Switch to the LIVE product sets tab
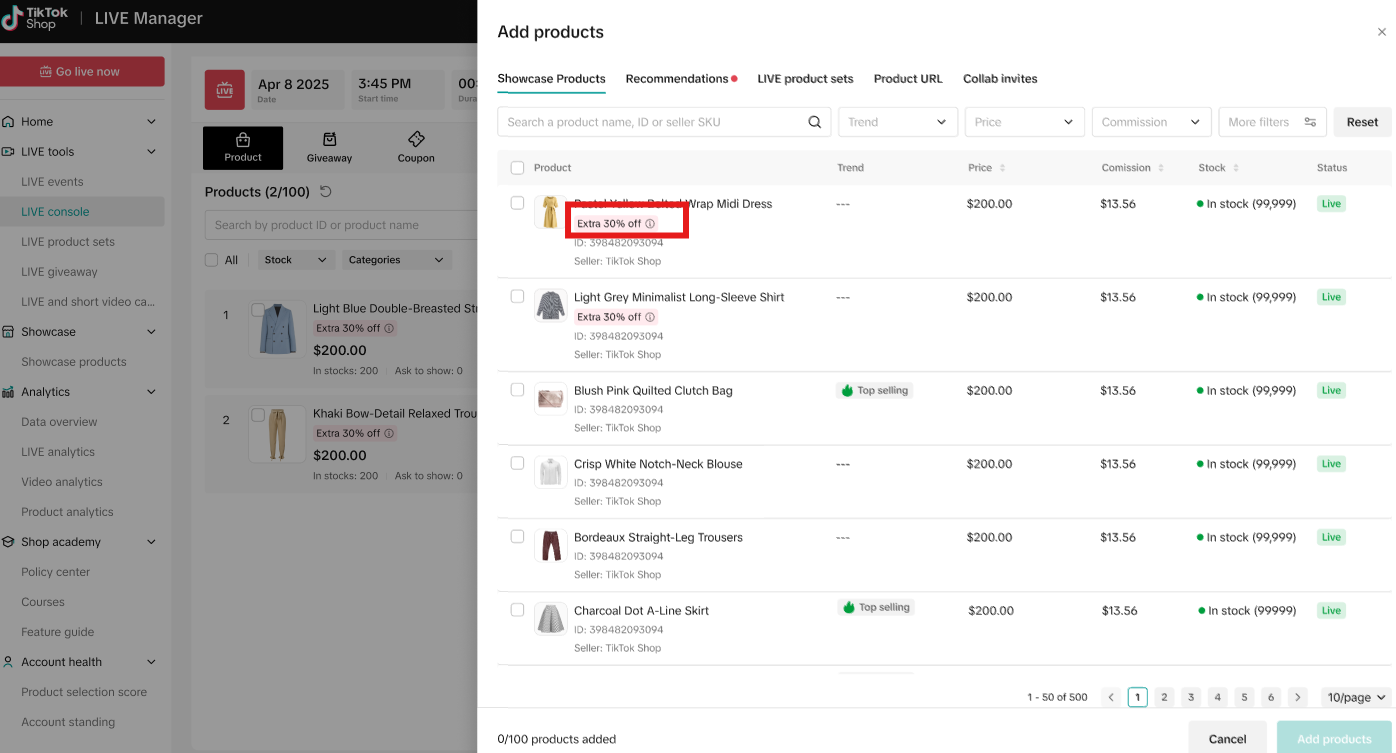 click(x=805, y=79)
